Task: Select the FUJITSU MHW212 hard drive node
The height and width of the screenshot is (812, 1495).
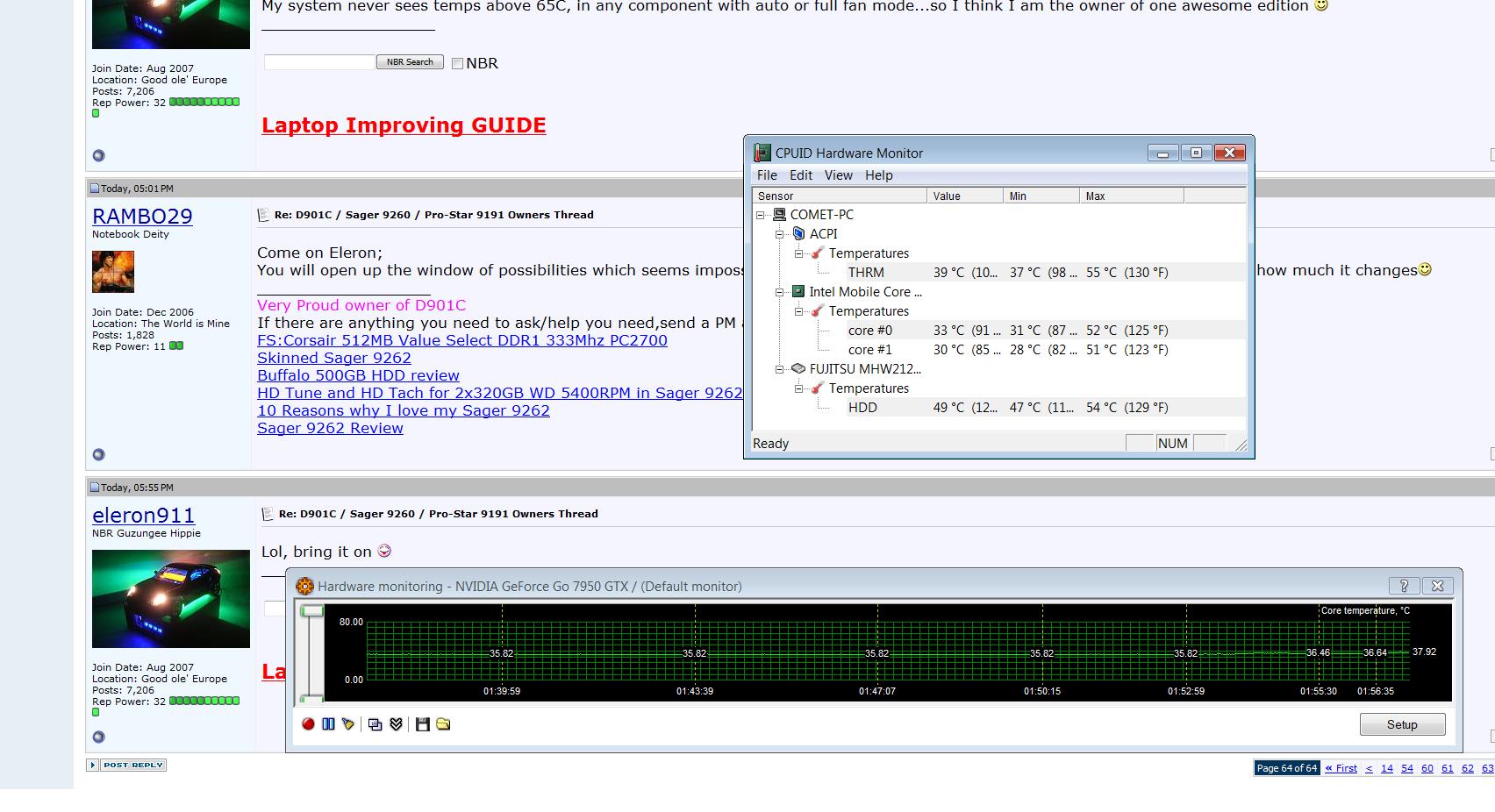Action: pyautogui.click(x=865, y=368)
